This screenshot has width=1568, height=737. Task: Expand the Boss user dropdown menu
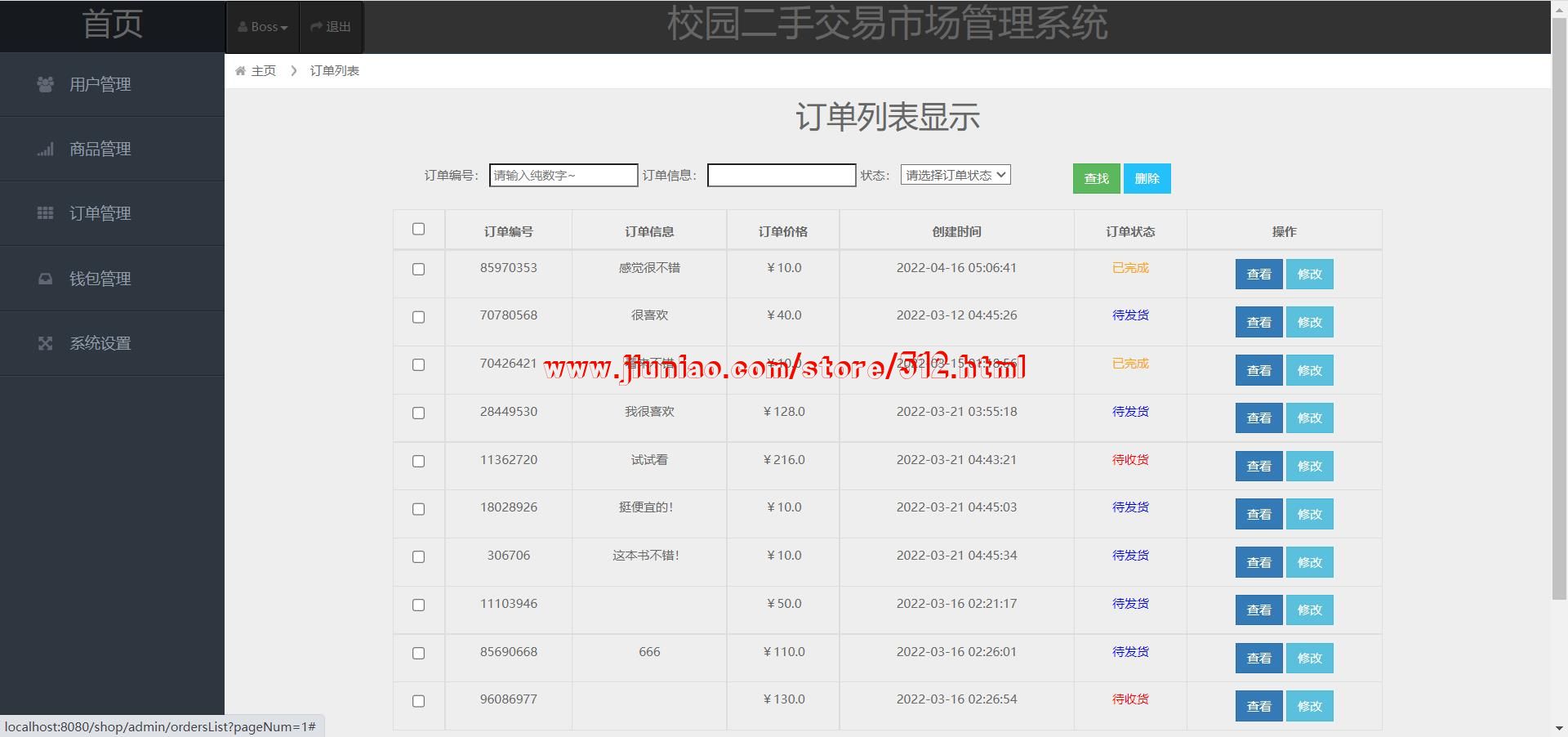coord(263,27)
